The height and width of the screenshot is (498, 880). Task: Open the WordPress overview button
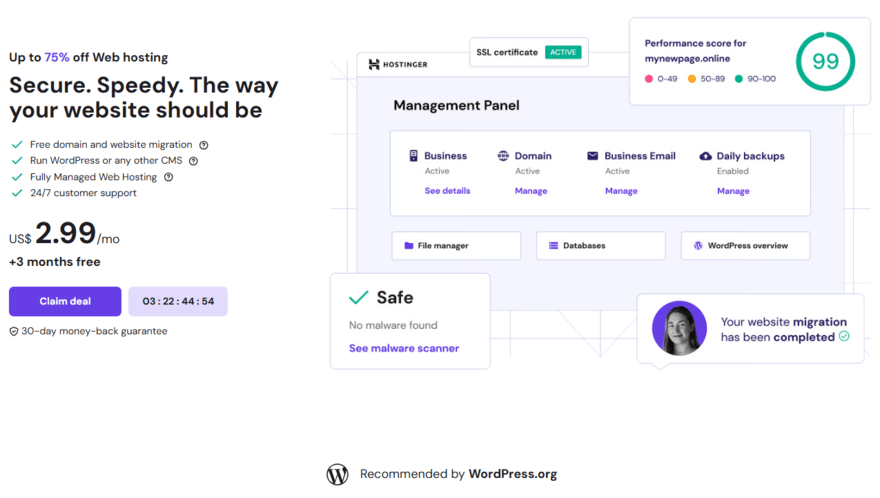(x=745, y=245)
